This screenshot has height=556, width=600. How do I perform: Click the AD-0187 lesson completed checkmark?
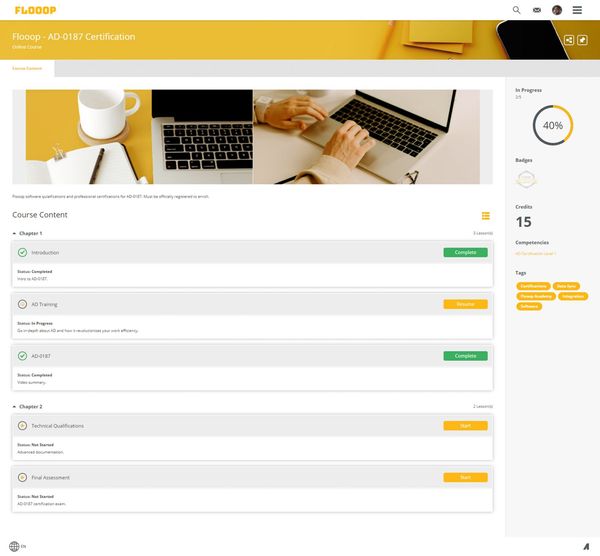point(22,355)
